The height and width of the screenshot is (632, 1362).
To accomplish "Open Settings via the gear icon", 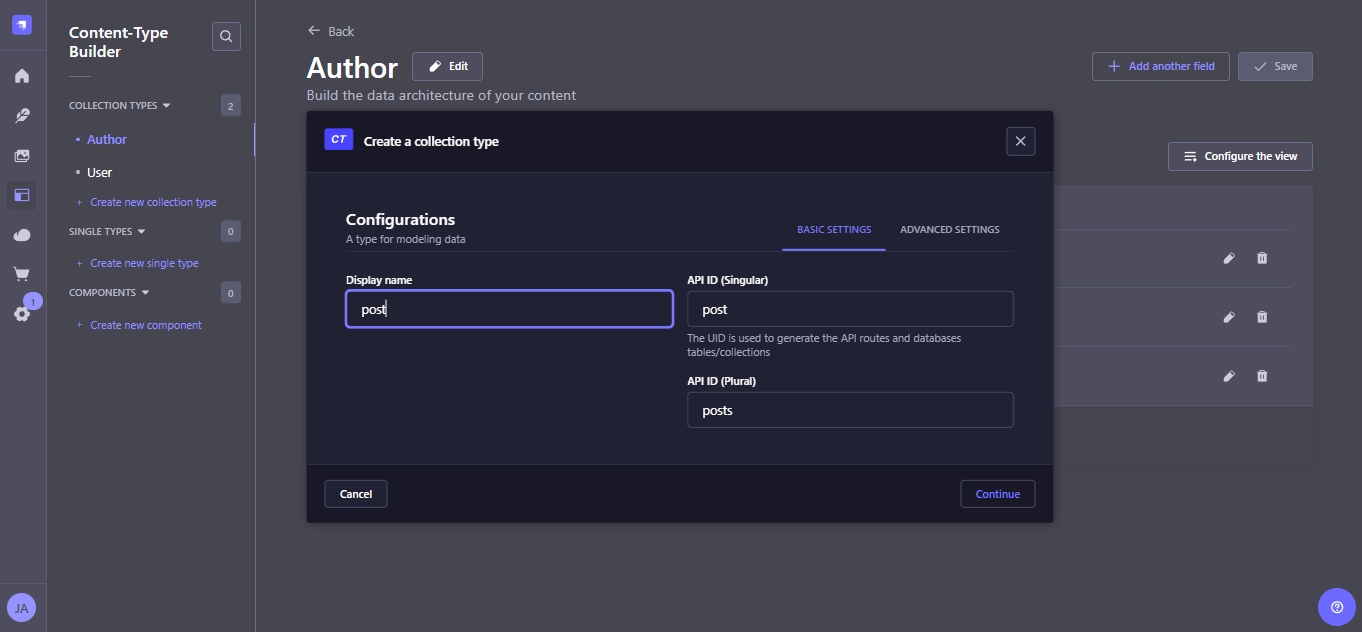I will pos(21,313).
